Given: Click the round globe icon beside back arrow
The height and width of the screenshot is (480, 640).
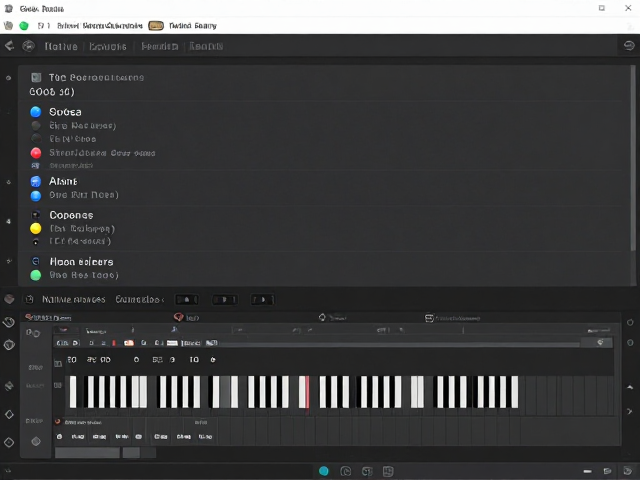Looking at the screenshot, I should click(x=28, y=46).
